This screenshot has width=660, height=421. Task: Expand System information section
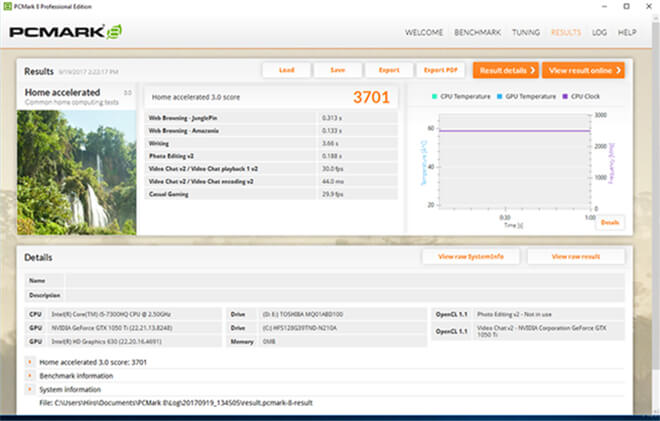click(x=29, y=389)
